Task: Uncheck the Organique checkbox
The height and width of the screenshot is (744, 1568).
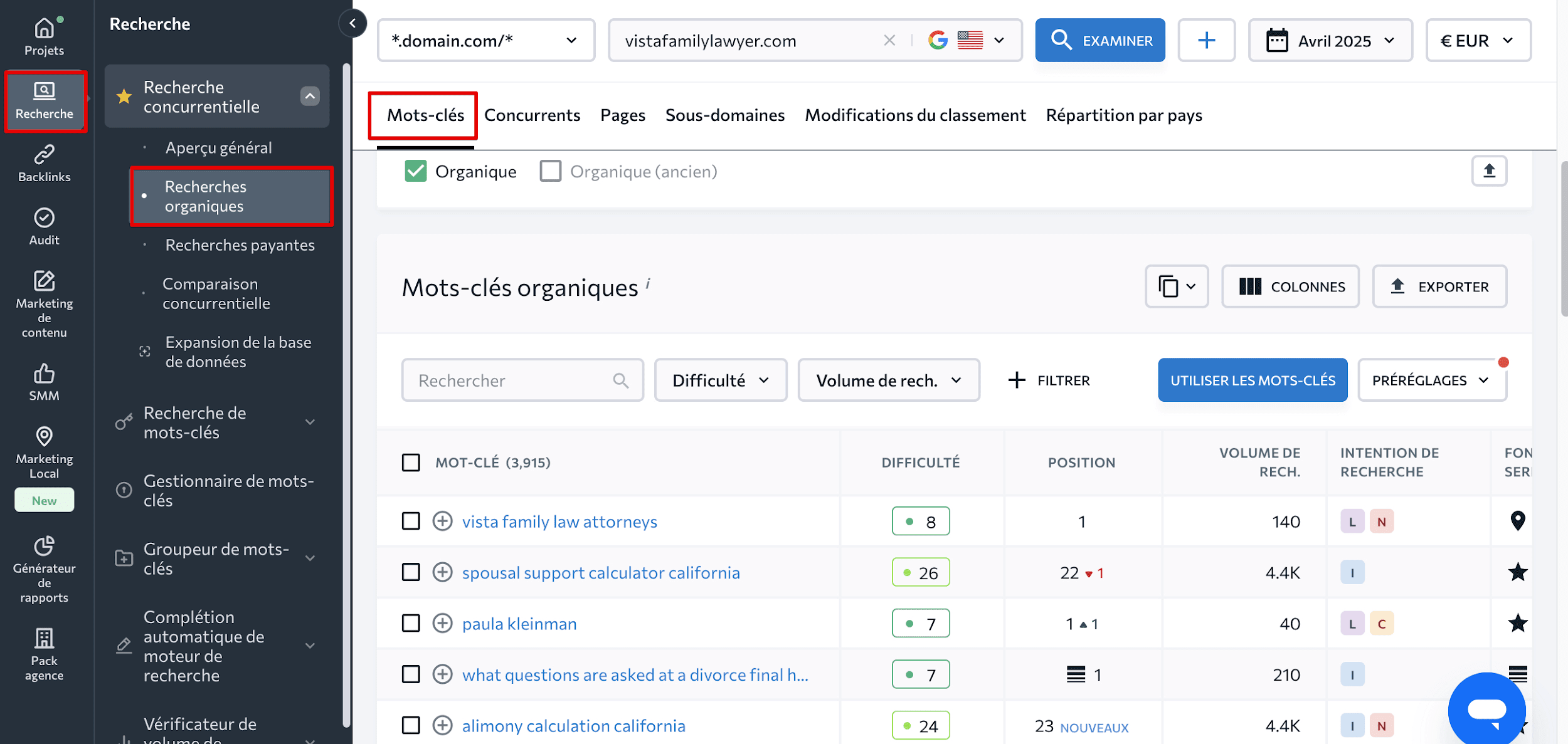Action: [415, 171]
